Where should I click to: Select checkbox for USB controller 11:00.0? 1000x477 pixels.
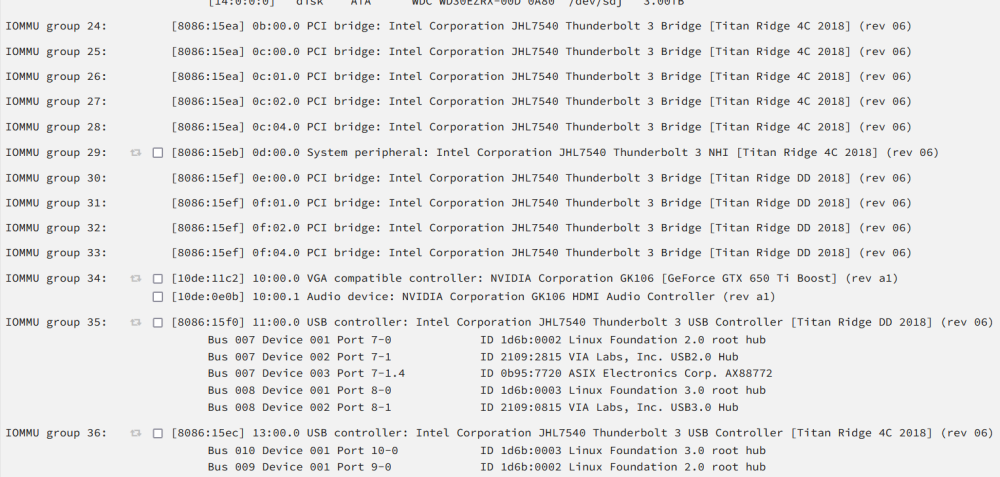point(158,323)
